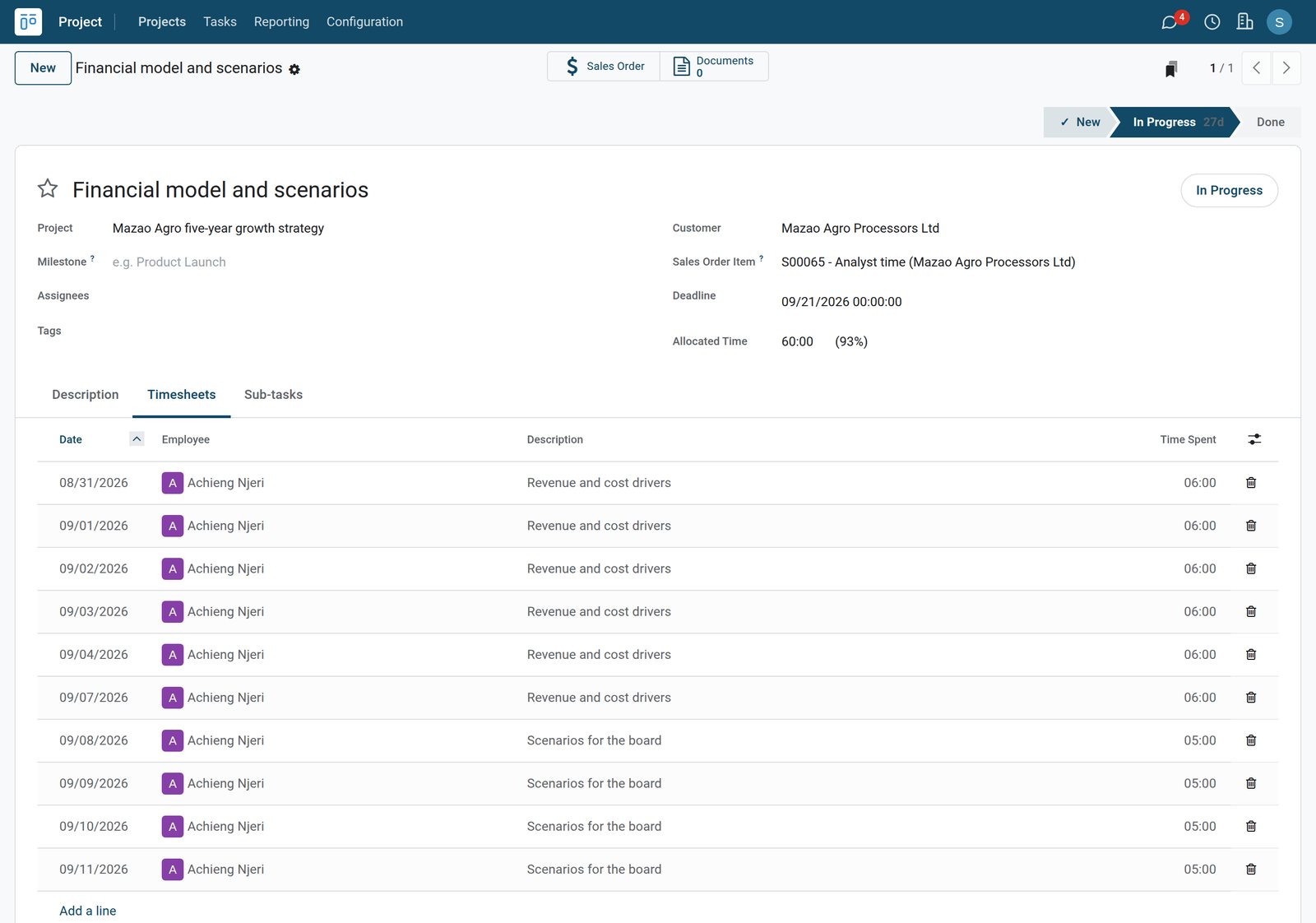Open the company switcher building icon

click(1244, 21)
